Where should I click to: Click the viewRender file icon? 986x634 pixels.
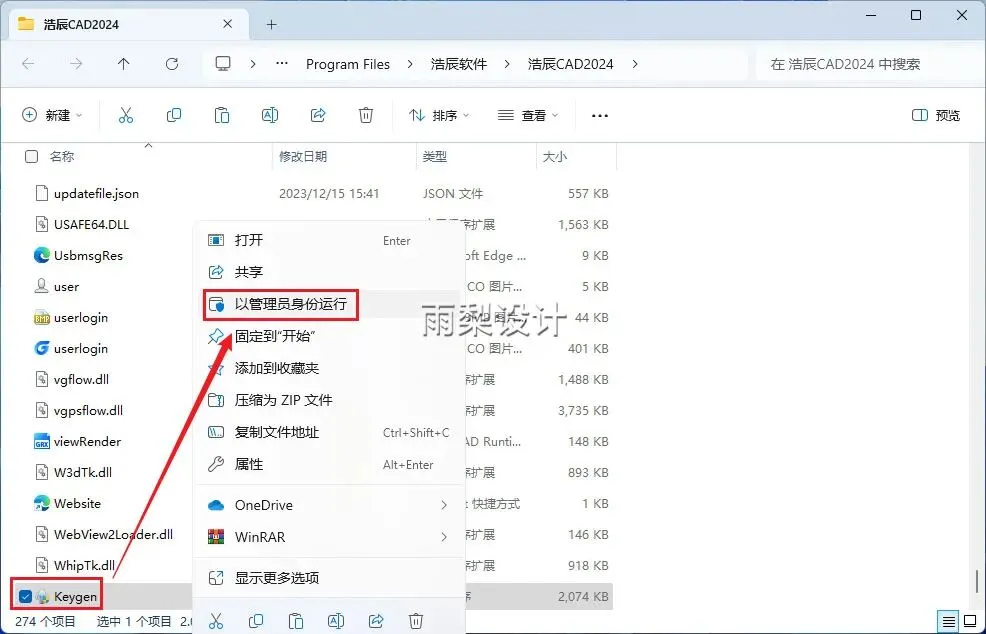[42, 442]
